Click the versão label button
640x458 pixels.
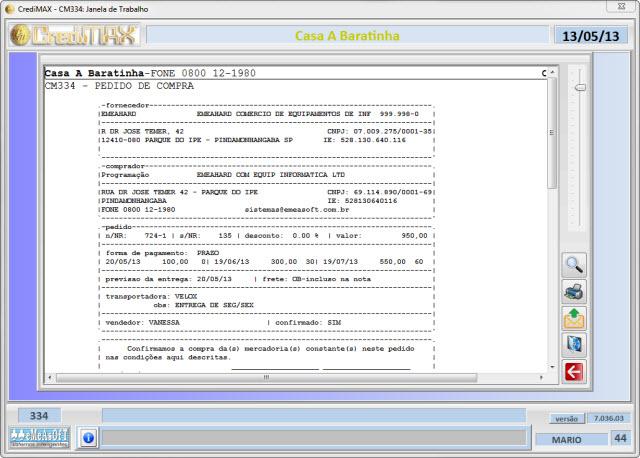click(566, 418)
